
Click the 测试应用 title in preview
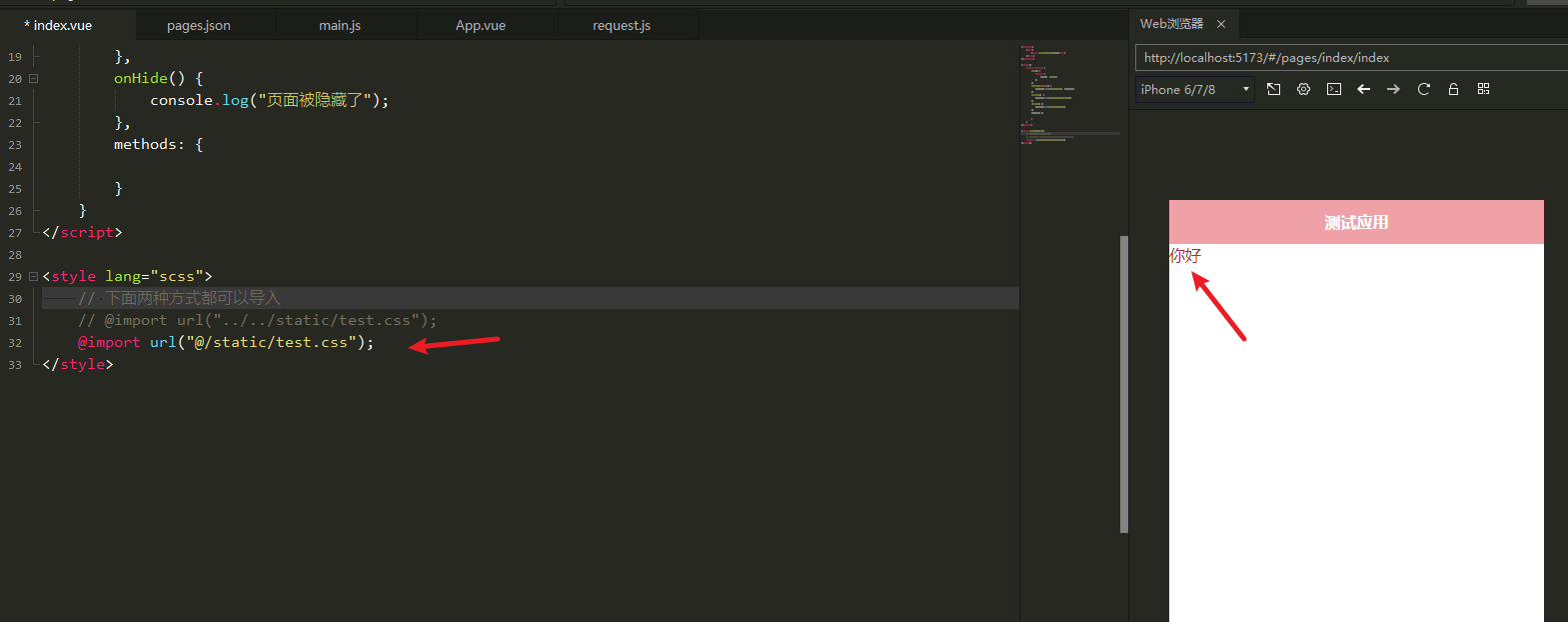tap(1356, 222)
